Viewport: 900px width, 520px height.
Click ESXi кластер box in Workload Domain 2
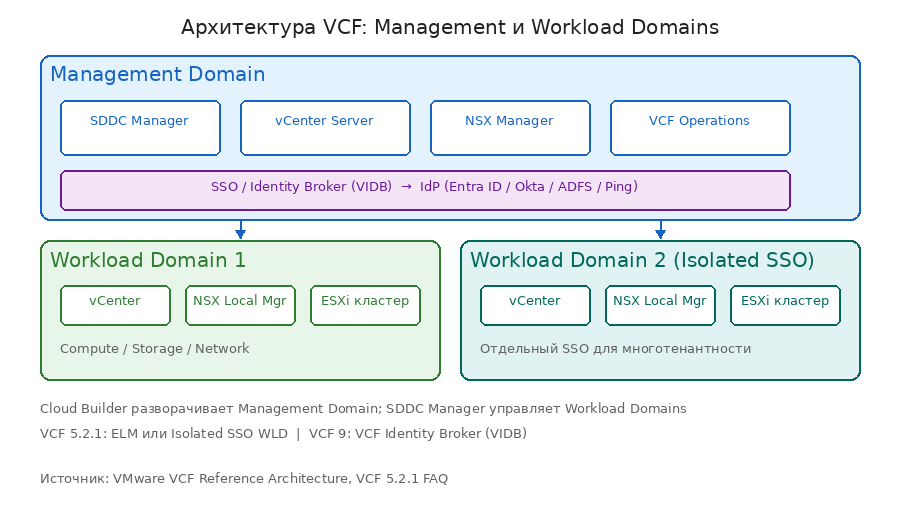click(x=785, y=305)
